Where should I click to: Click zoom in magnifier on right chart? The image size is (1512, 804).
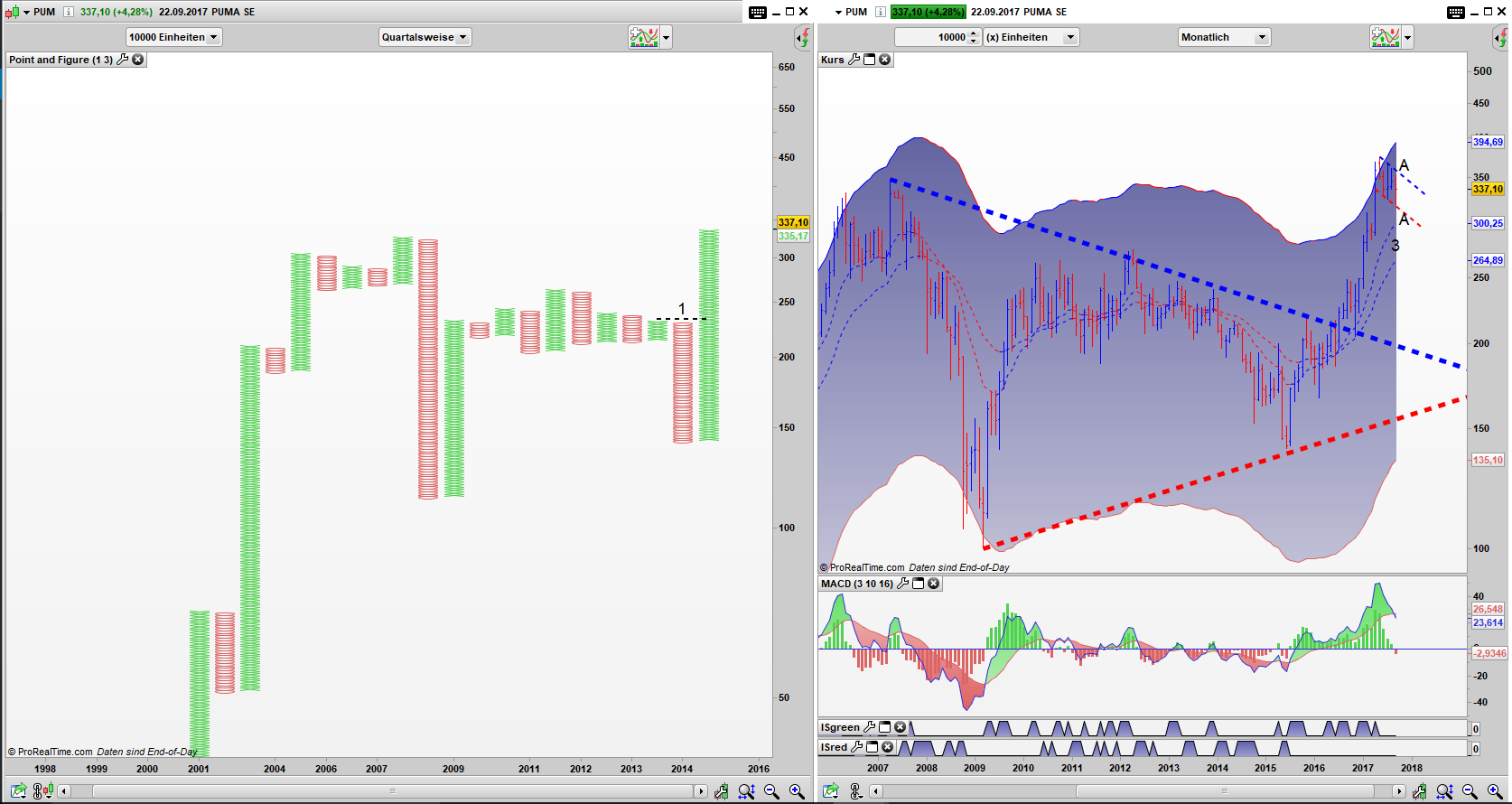click(1495, 791)
